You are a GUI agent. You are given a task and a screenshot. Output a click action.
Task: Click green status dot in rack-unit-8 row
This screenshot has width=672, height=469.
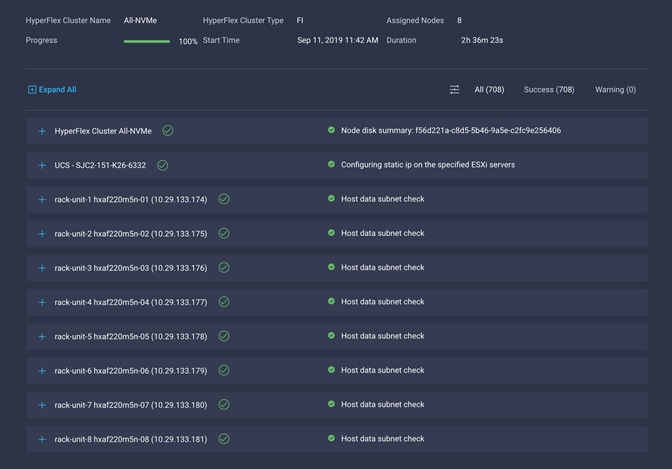331,438
